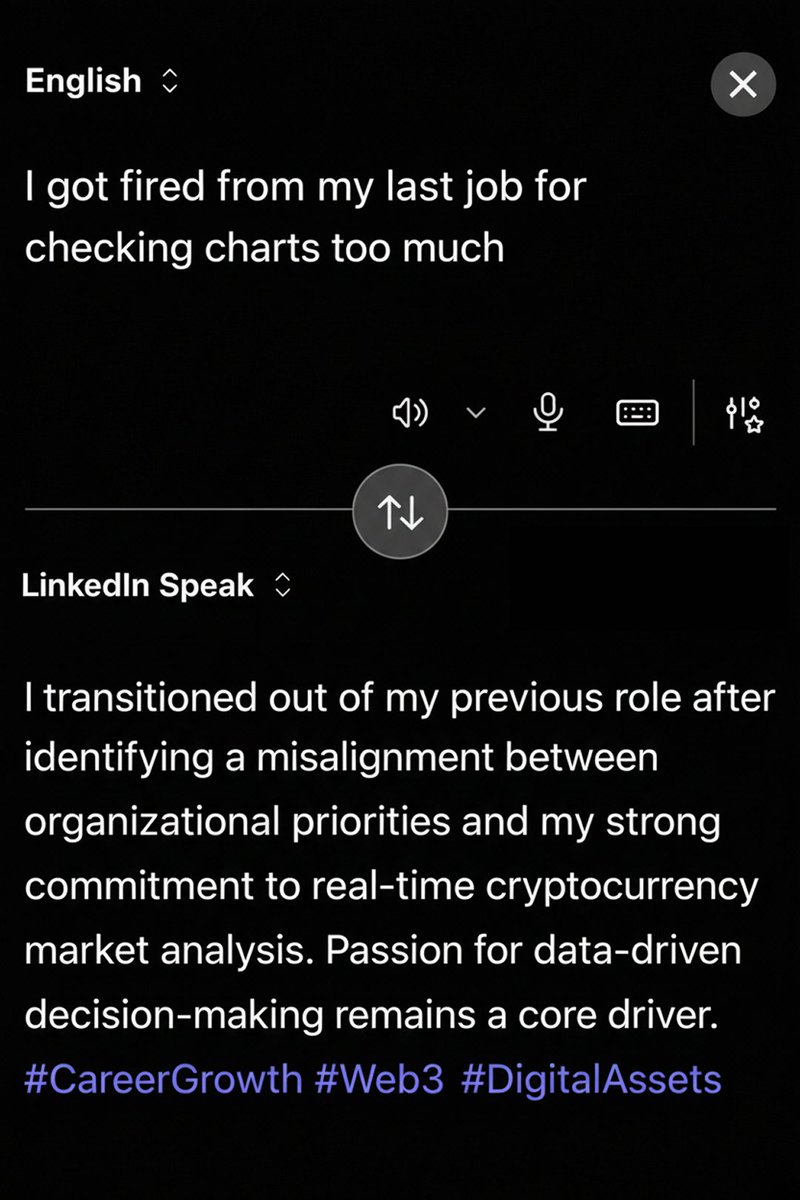Close the translator with the X button
800x1200 pixels.
[x=743, y=85]
